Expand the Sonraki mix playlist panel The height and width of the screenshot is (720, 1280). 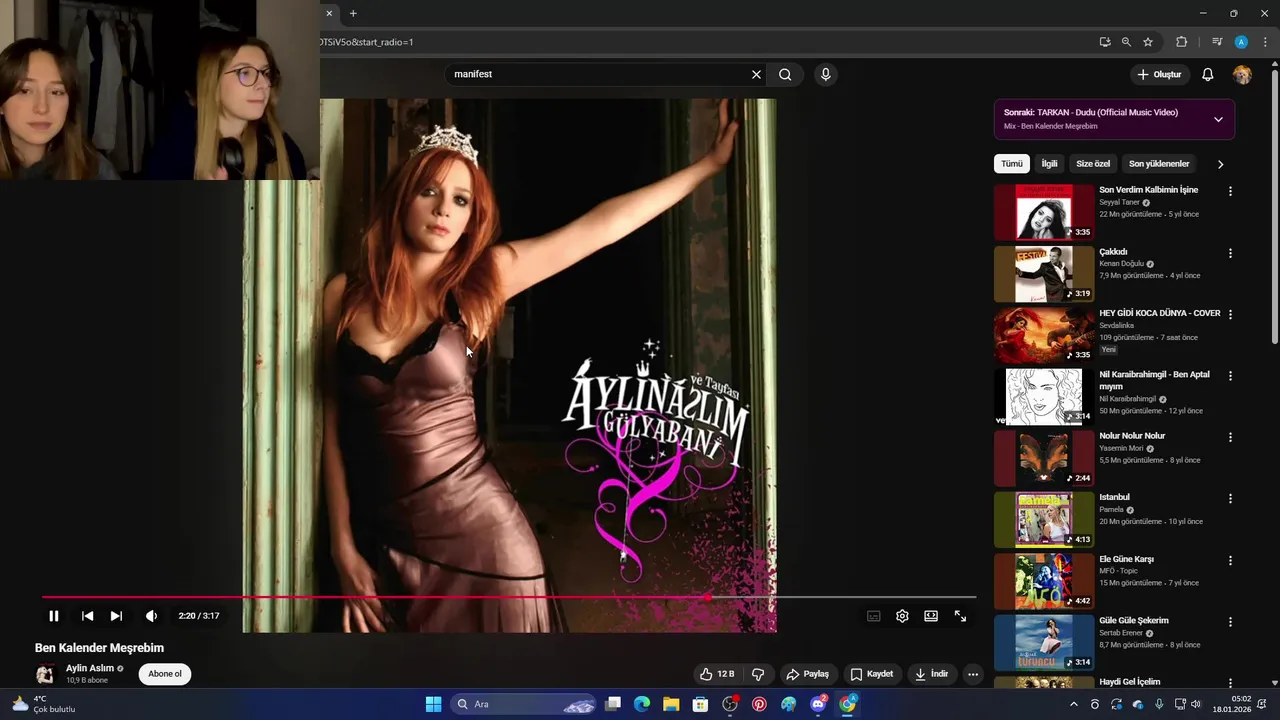(1218, 119)
